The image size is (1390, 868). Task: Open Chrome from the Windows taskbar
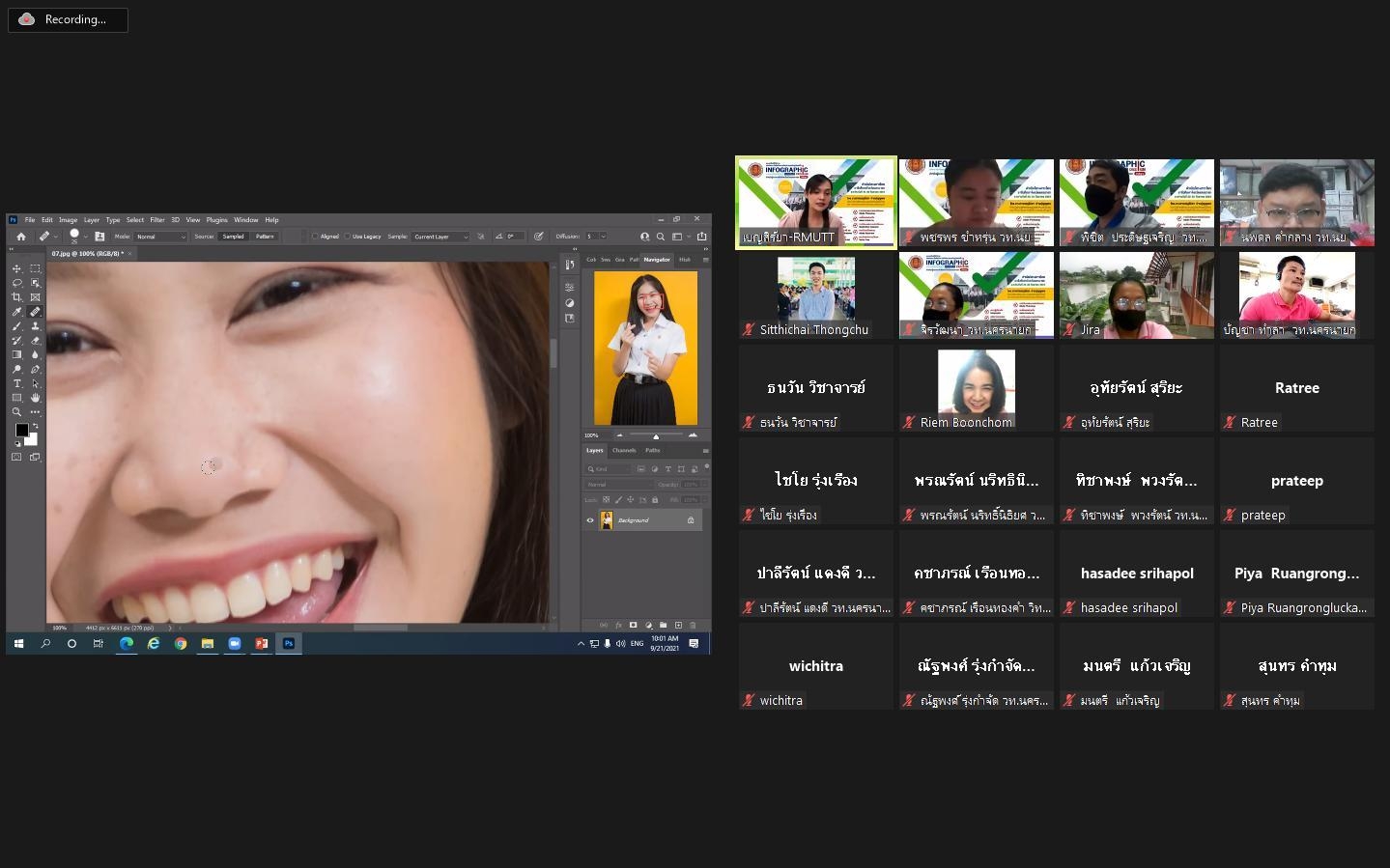[180, 643]
